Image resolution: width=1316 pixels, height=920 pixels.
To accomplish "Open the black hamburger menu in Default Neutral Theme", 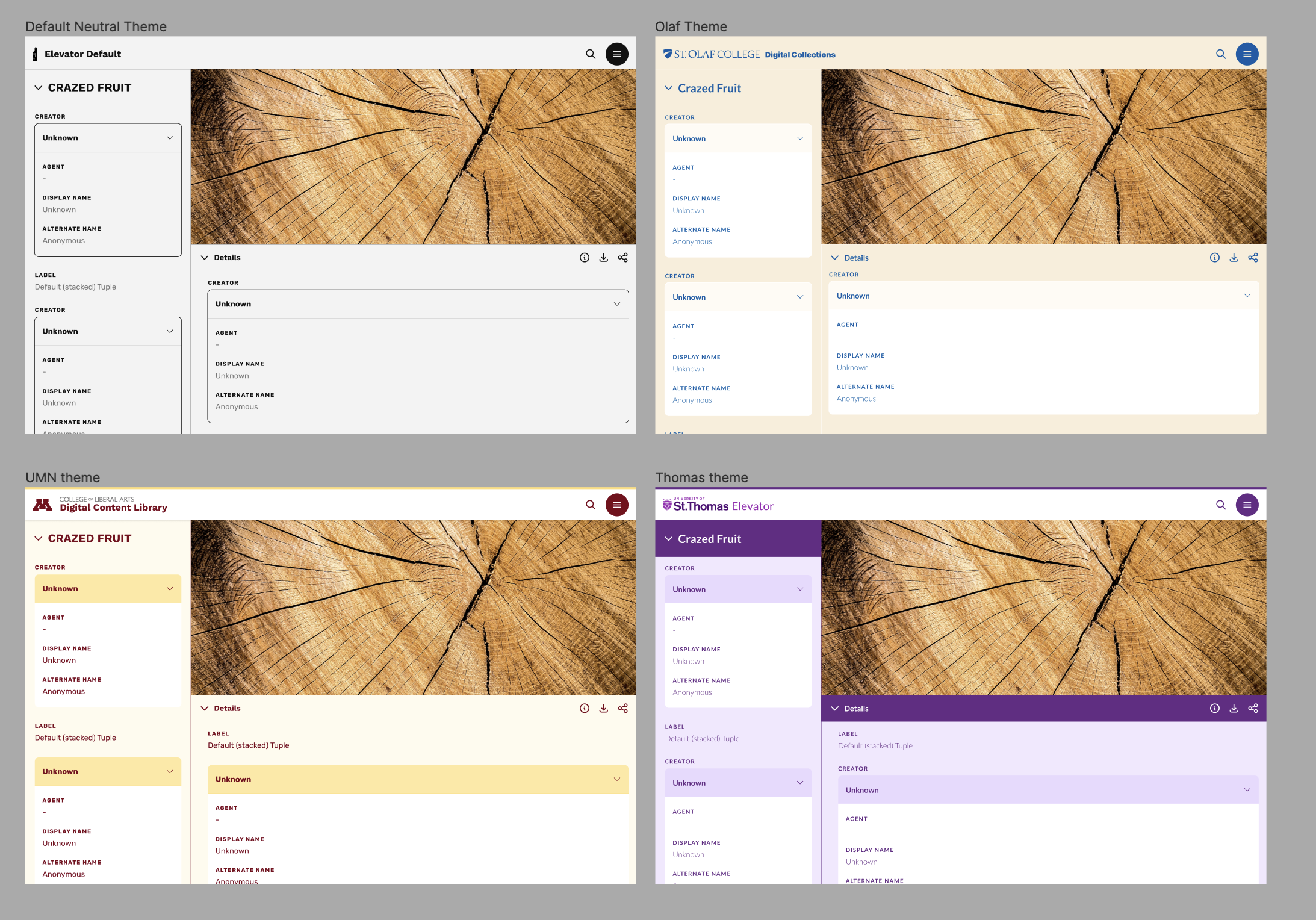I will point(617,54).
